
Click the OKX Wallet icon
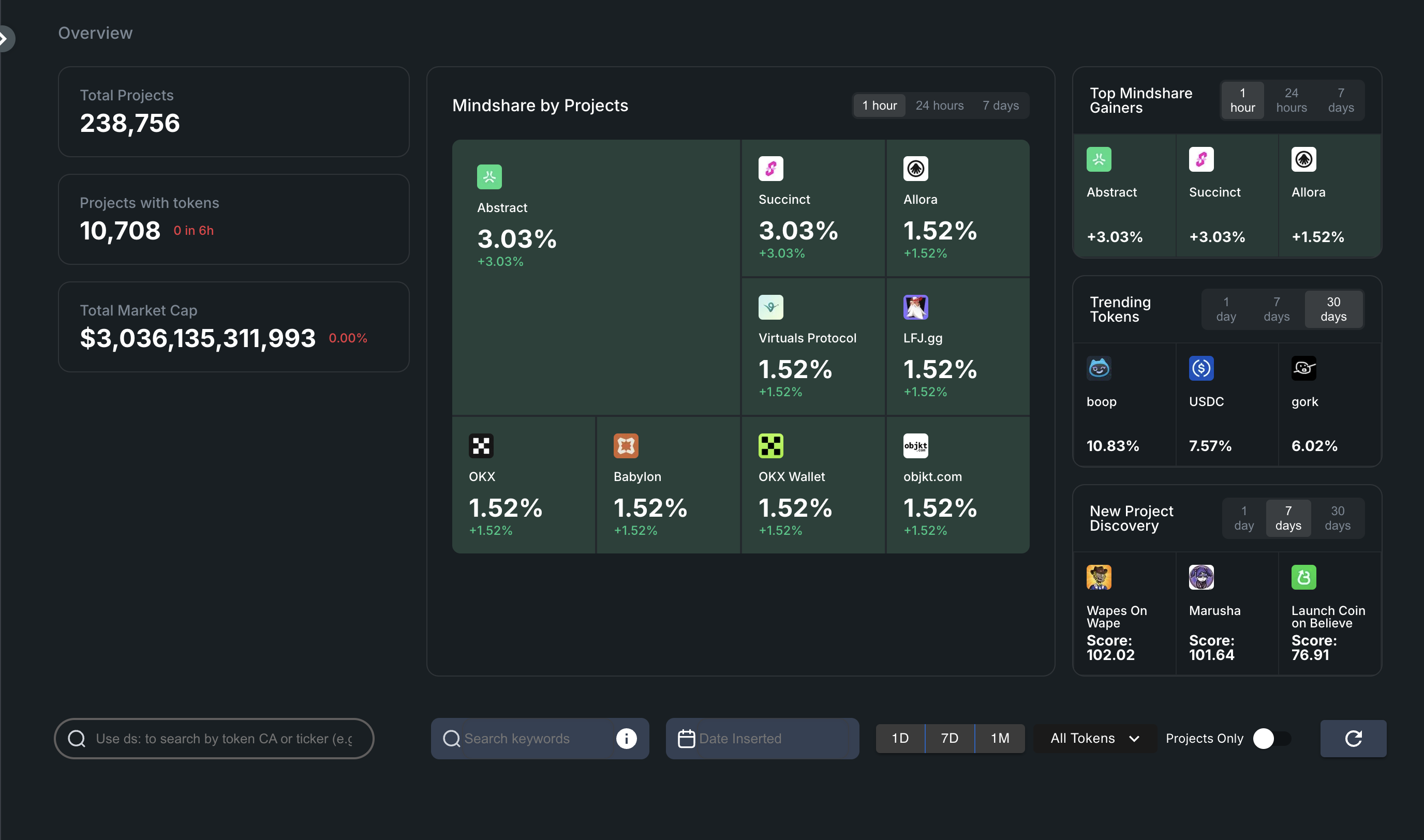[x=770, y=445]
